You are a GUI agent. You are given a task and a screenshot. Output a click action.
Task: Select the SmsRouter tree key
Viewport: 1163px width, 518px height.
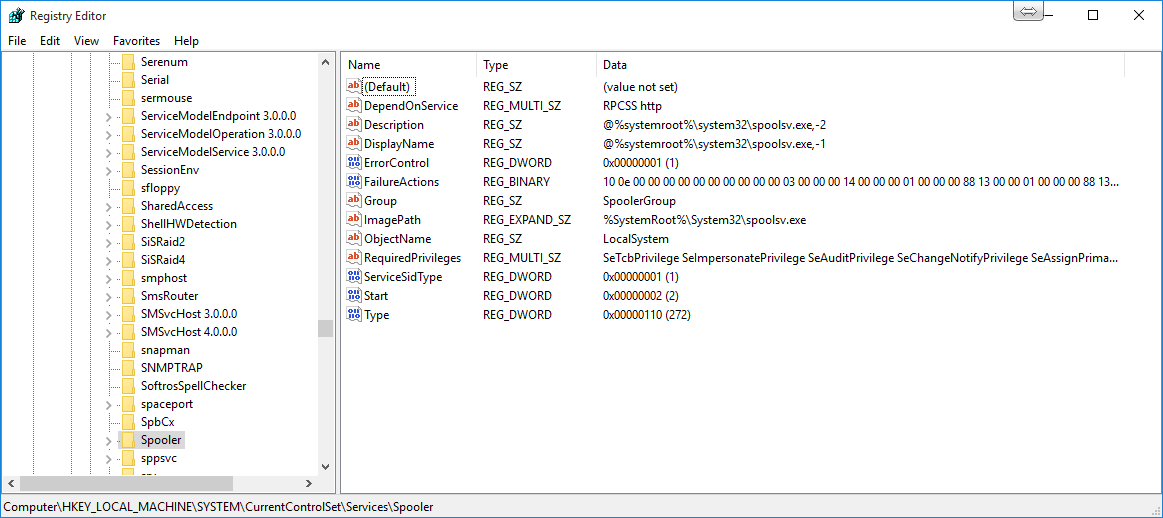click(x=169, y=296)
